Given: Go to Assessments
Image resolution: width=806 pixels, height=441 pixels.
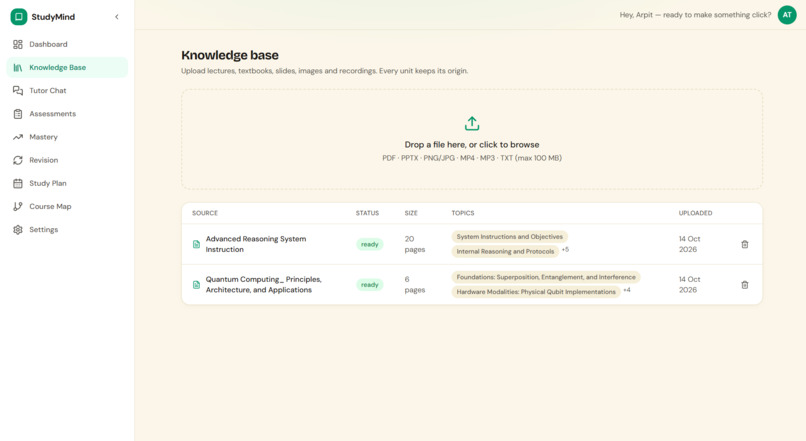Looking at the screenshot, I should (x=67, y=114).
